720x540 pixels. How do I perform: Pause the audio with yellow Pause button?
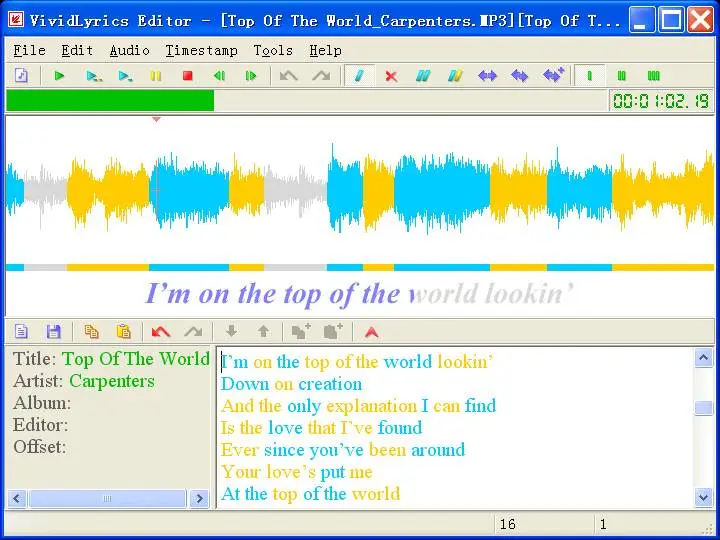(x=156, y=75)
